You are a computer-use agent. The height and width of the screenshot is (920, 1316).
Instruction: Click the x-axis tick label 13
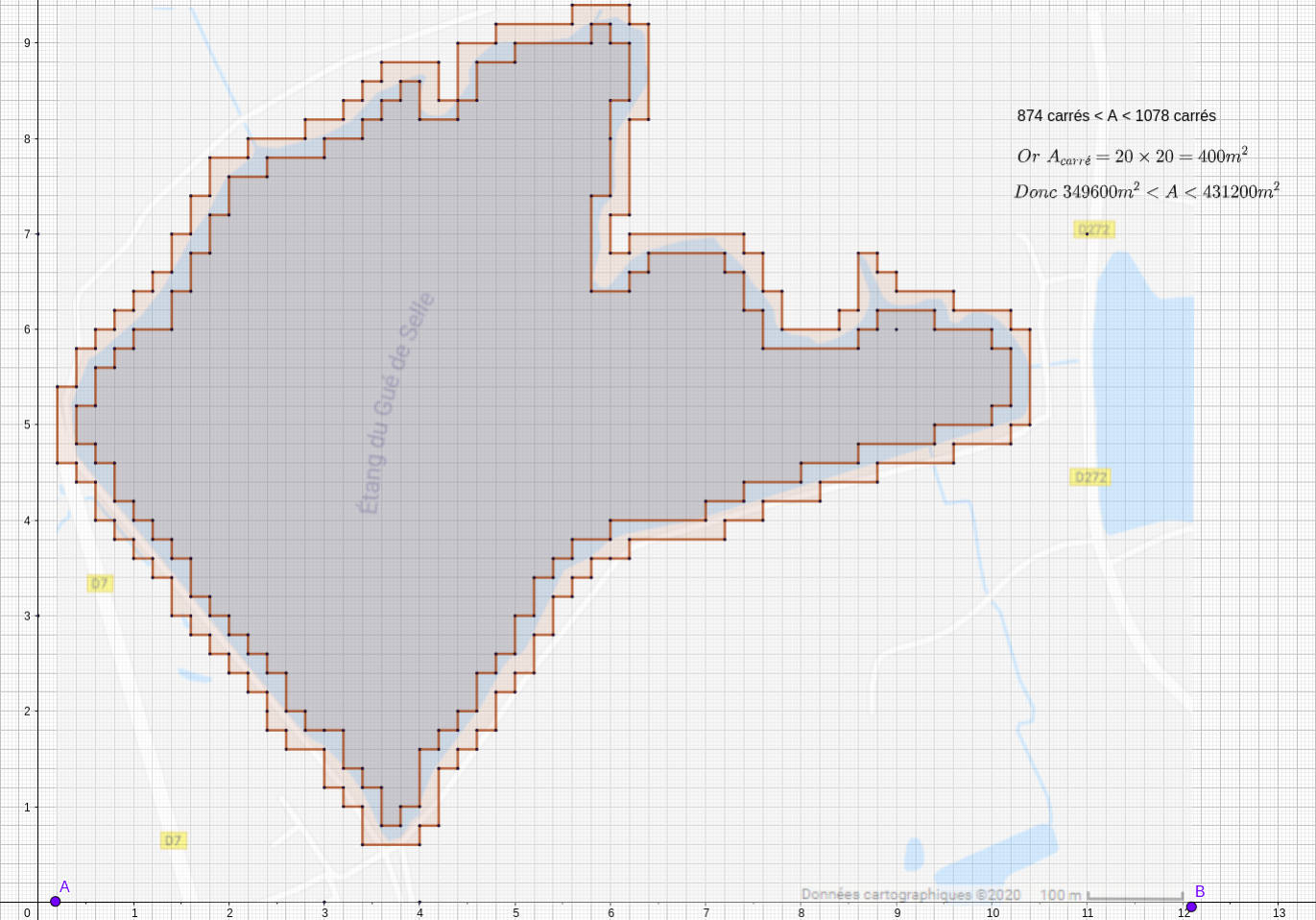(1279, 912)
